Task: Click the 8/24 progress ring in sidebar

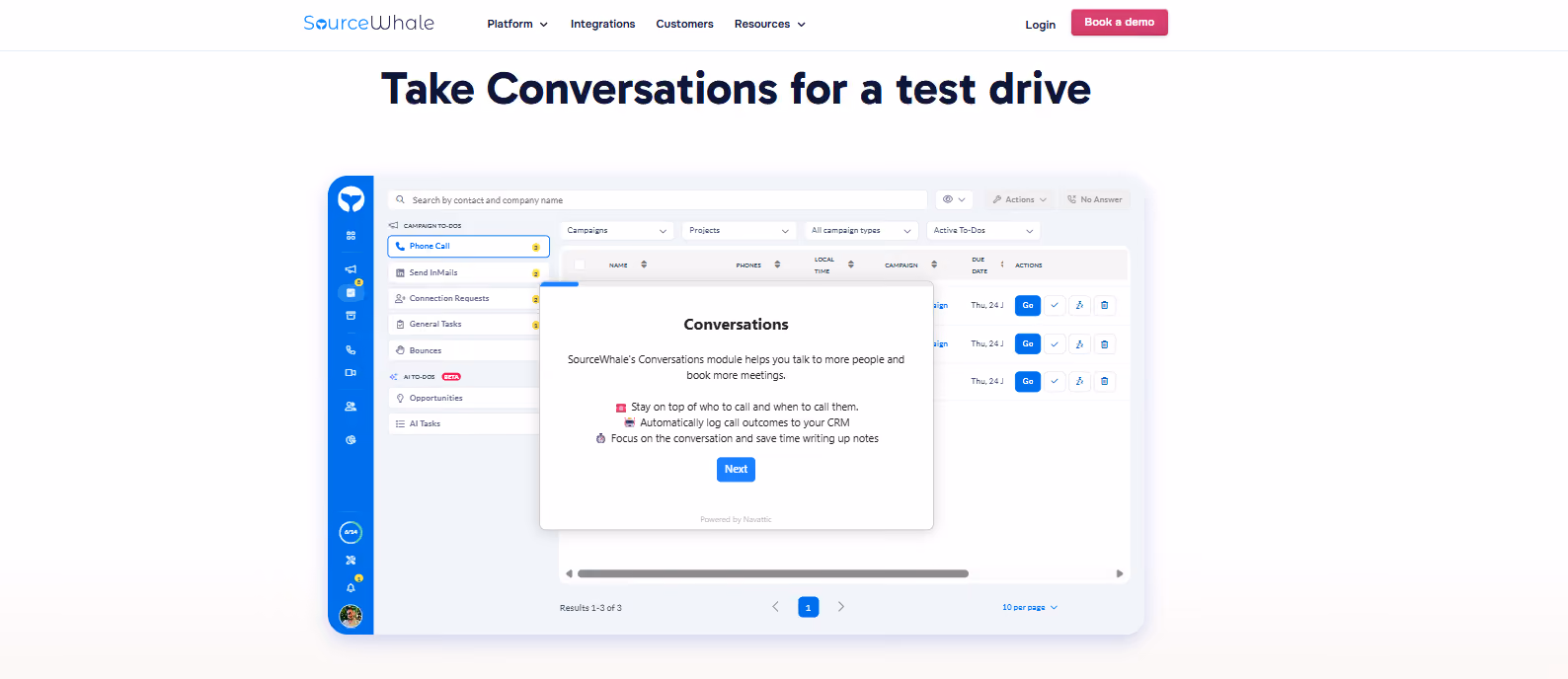Action: pyautogui.click(x=351, y=533)
